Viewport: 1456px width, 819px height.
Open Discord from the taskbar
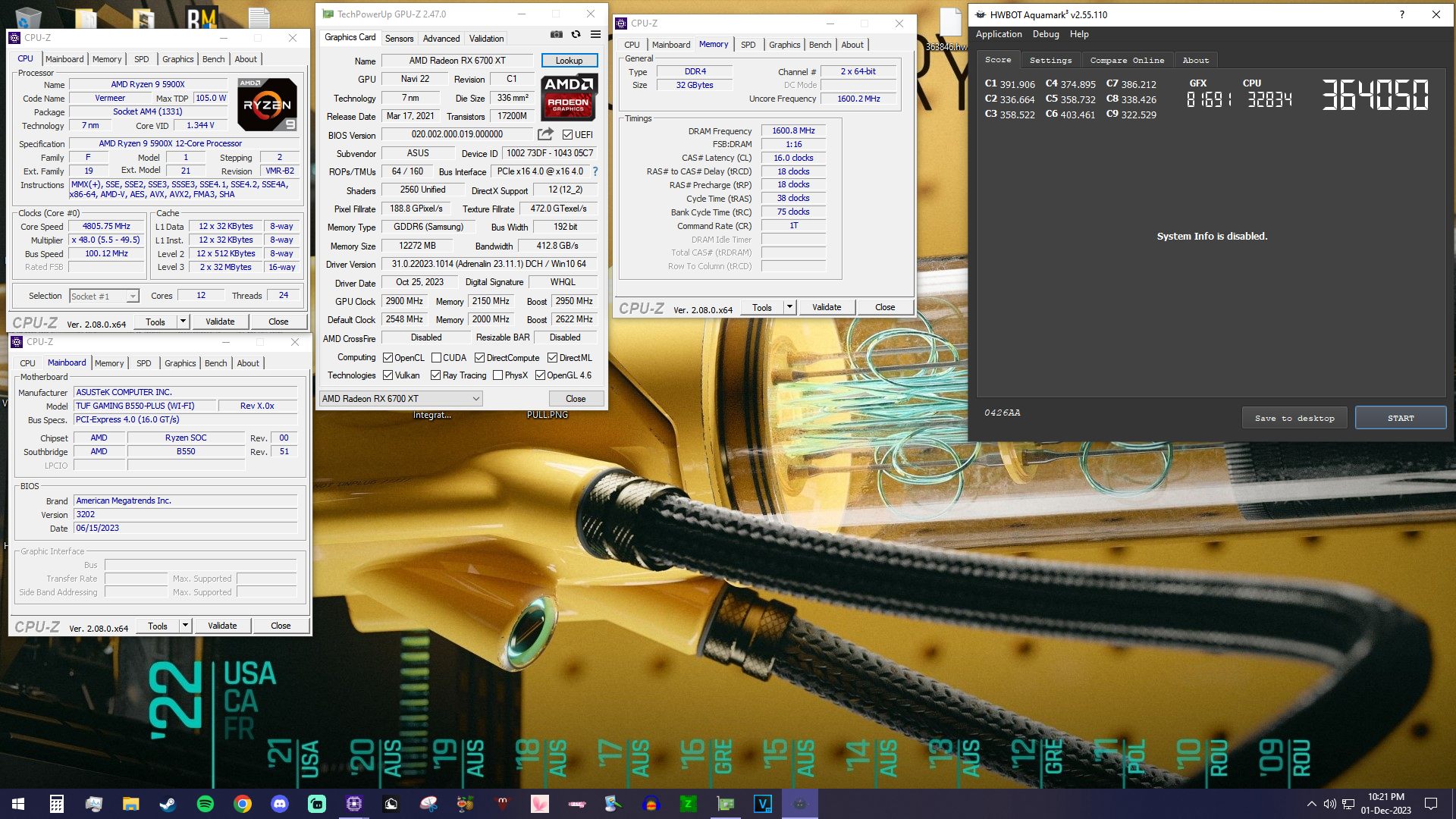click(x=280, y=804)
